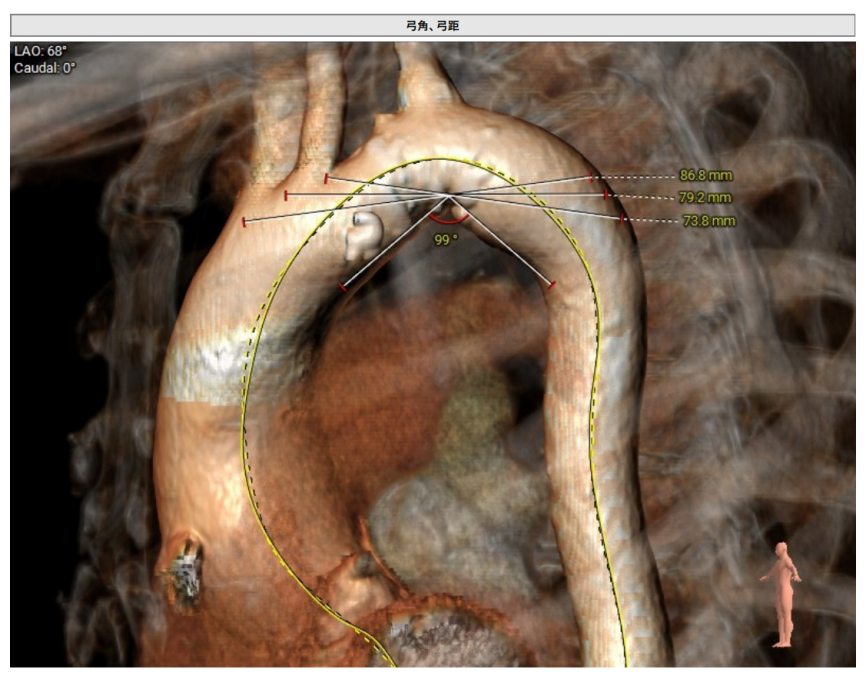This screenshot has width=866, height=679.
Task: Click the LAO: 68° orientation text
Action: [x=40, y=51]
